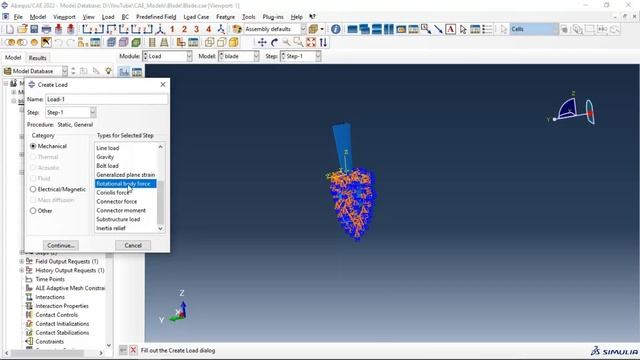Select the Pan view tool
The image size is (640, 360).
click(x=262, y=42)
